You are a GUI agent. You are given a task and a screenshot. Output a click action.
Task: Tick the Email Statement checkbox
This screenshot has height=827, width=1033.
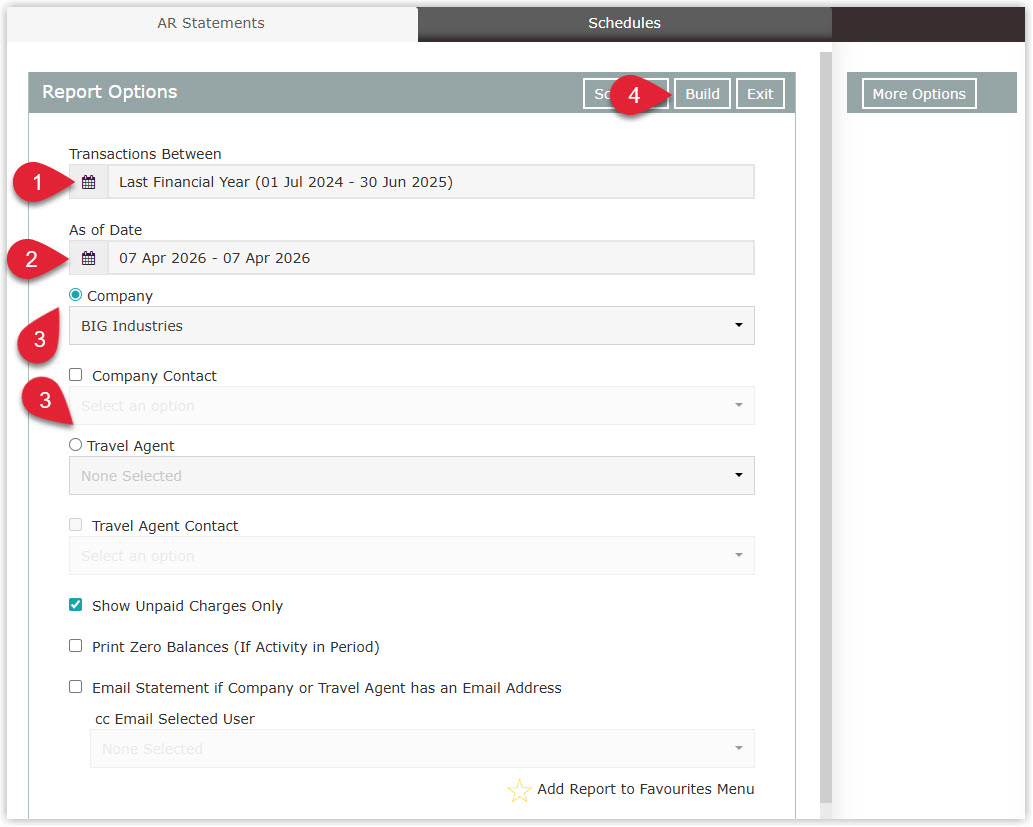pos(76,687)
